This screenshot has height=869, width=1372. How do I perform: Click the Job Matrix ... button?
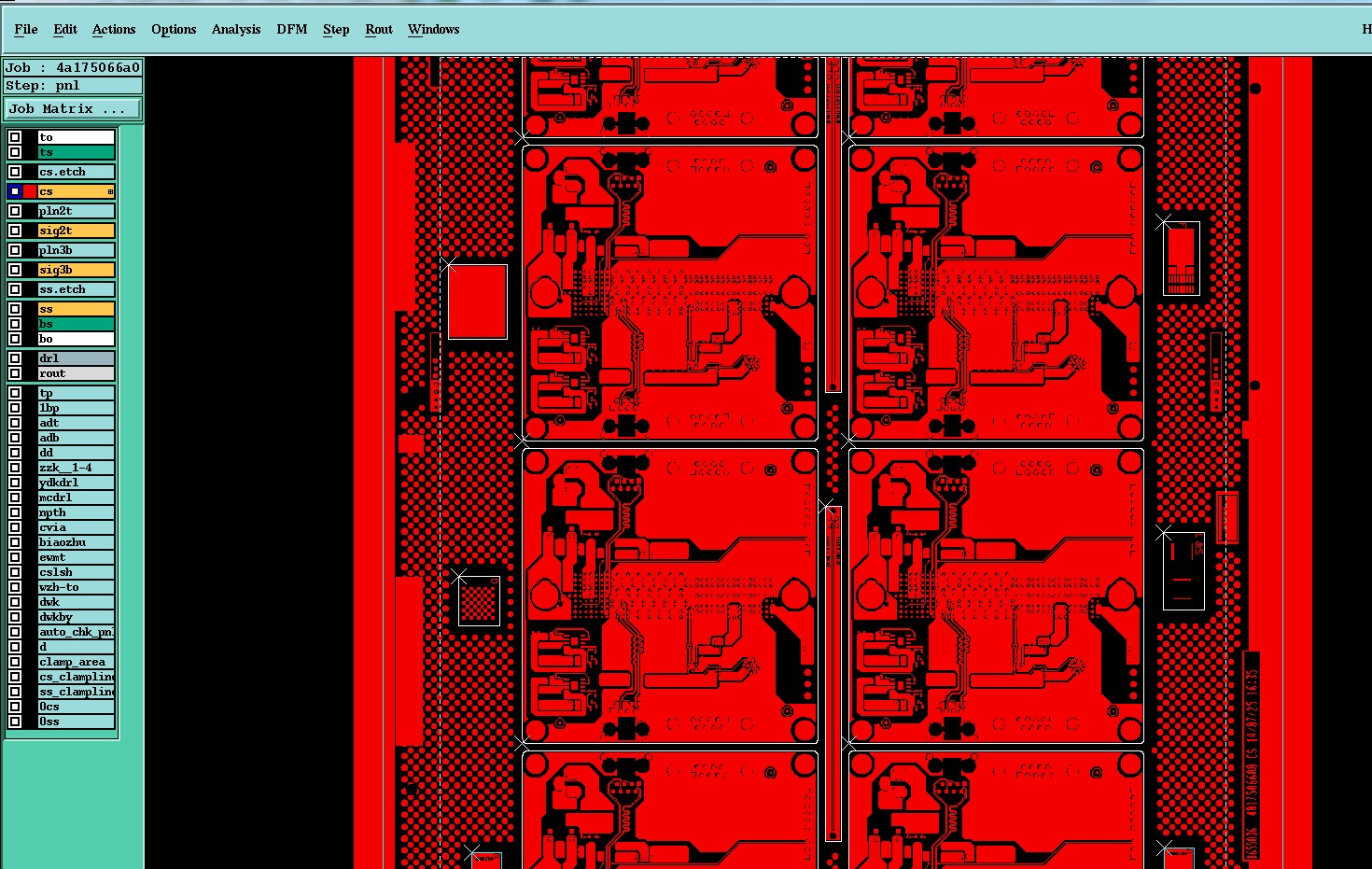(73, 109)
